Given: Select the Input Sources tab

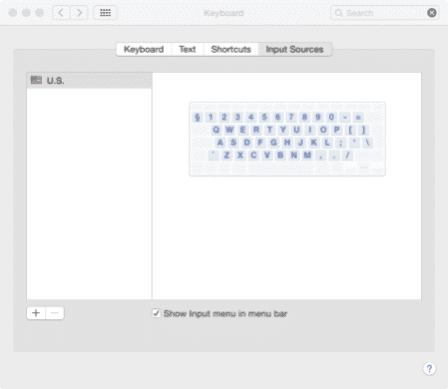Looking at the screenshot, I should click(x=295, y=49).
